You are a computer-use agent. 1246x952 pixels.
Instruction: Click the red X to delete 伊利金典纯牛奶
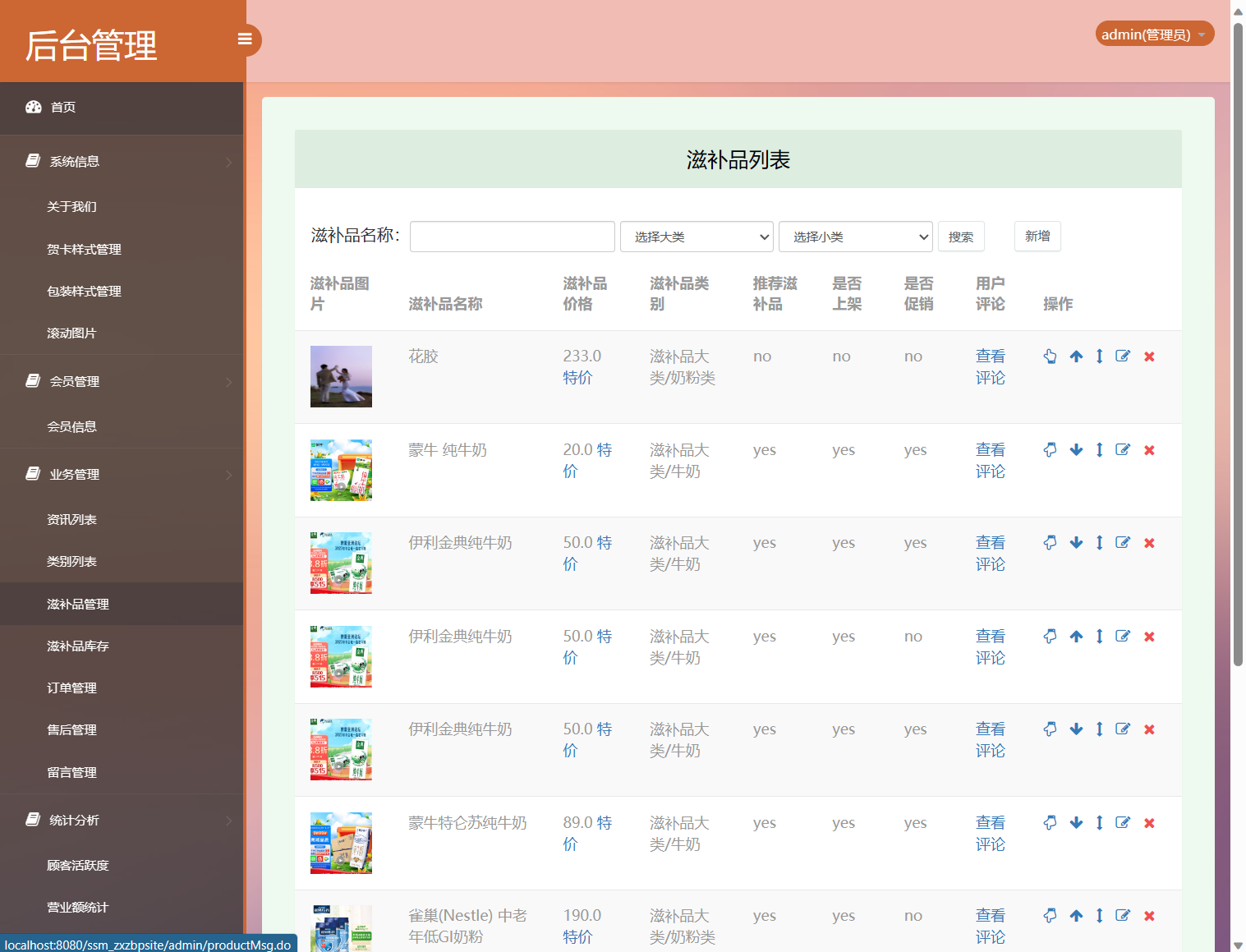[x=1149, y=542]
